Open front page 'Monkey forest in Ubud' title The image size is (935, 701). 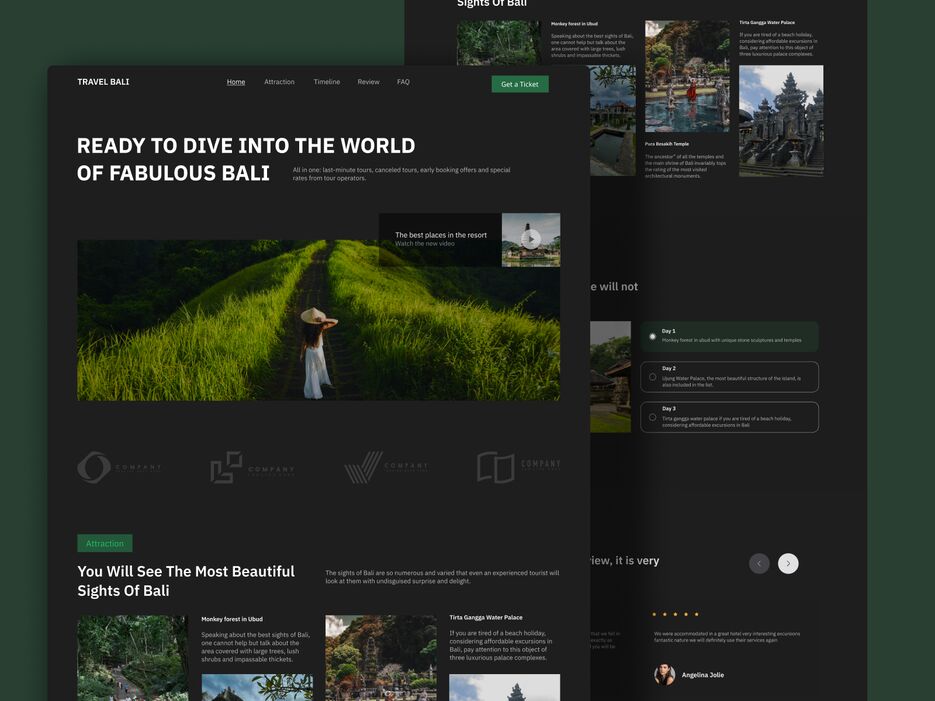[x=232, y=619]
